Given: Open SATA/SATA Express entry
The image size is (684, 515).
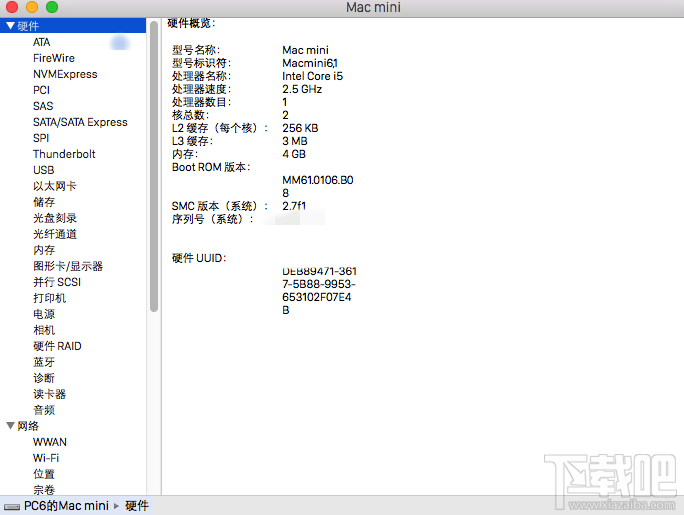Looking at the screenshot, I should click(x=80, y=122).
